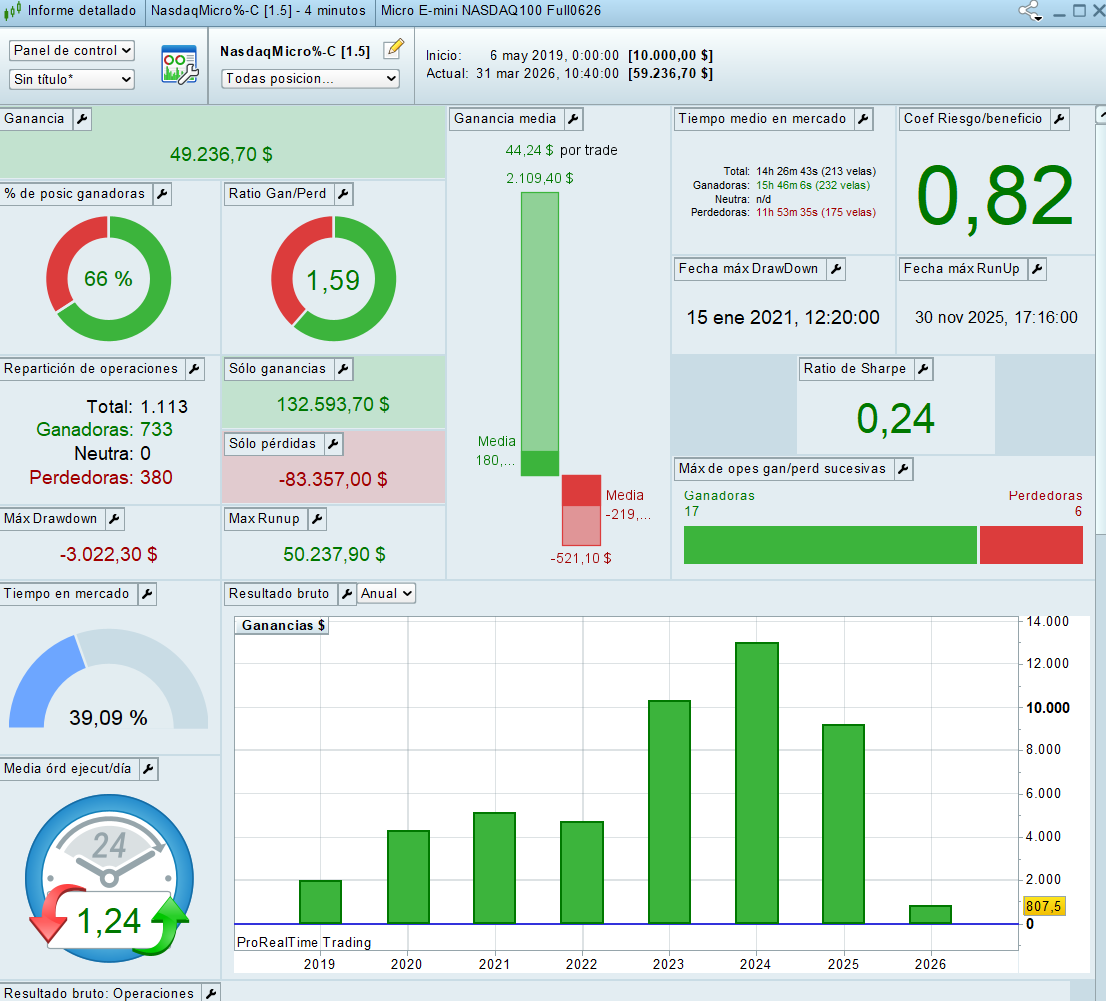The height and width of the screenshot is (1001, 1106).
Task: Click the wrench beside Ratio de Sharpe
Action: [x=923, y=369]
